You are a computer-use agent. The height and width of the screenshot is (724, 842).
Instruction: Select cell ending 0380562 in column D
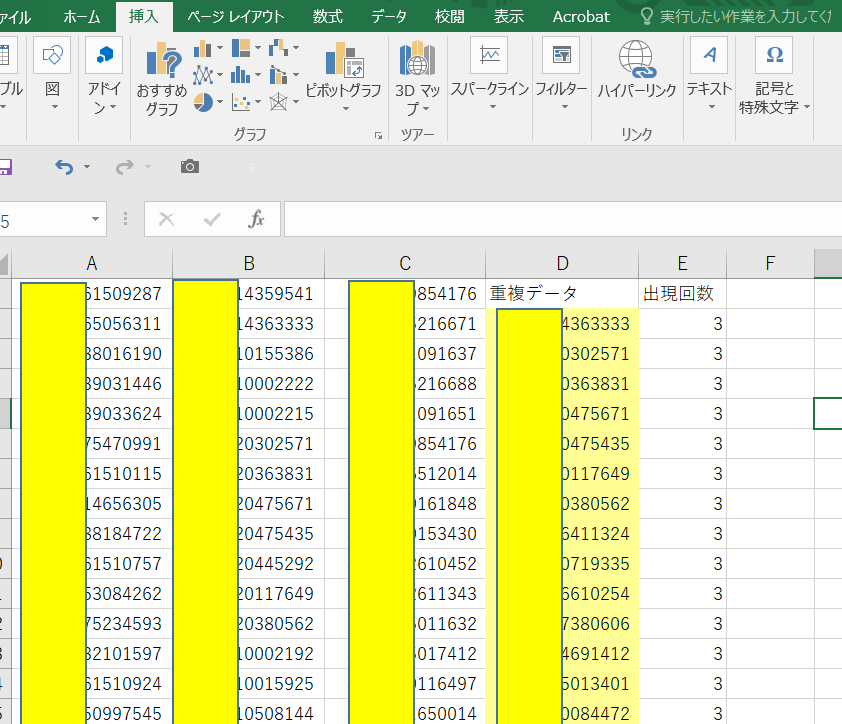[562, 504]
